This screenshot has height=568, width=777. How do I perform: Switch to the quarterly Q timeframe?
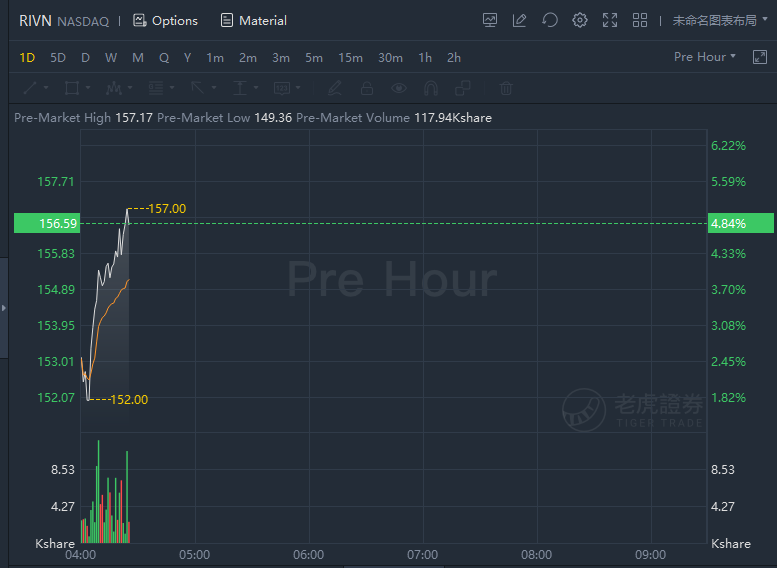pyautogui.click(x=164, y=58)
